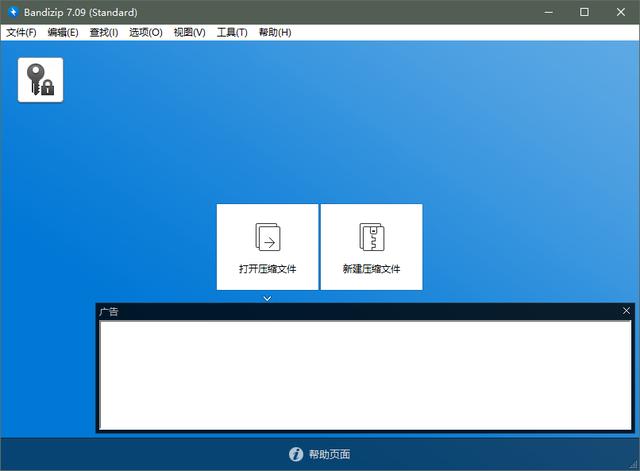Screen dimensions: 640x471
Task: Open the 查找(I) menu
Action: [104, 33]
